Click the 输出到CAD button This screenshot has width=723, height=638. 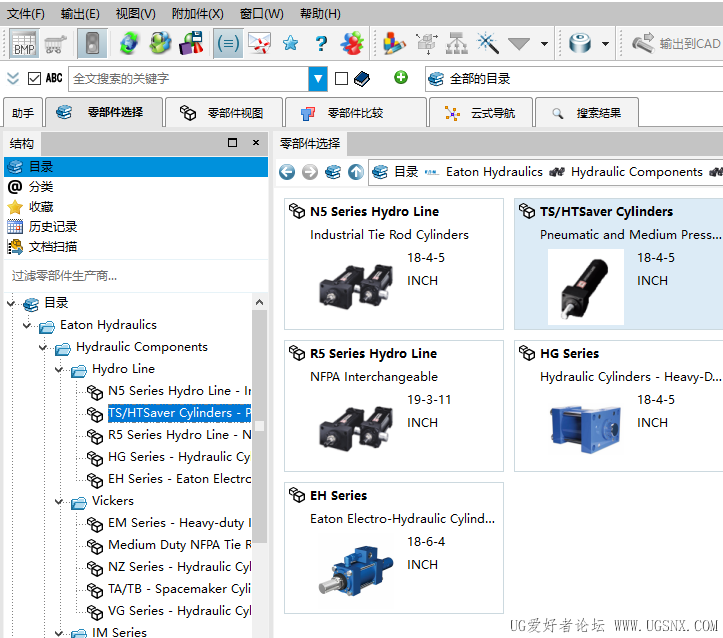676,44
